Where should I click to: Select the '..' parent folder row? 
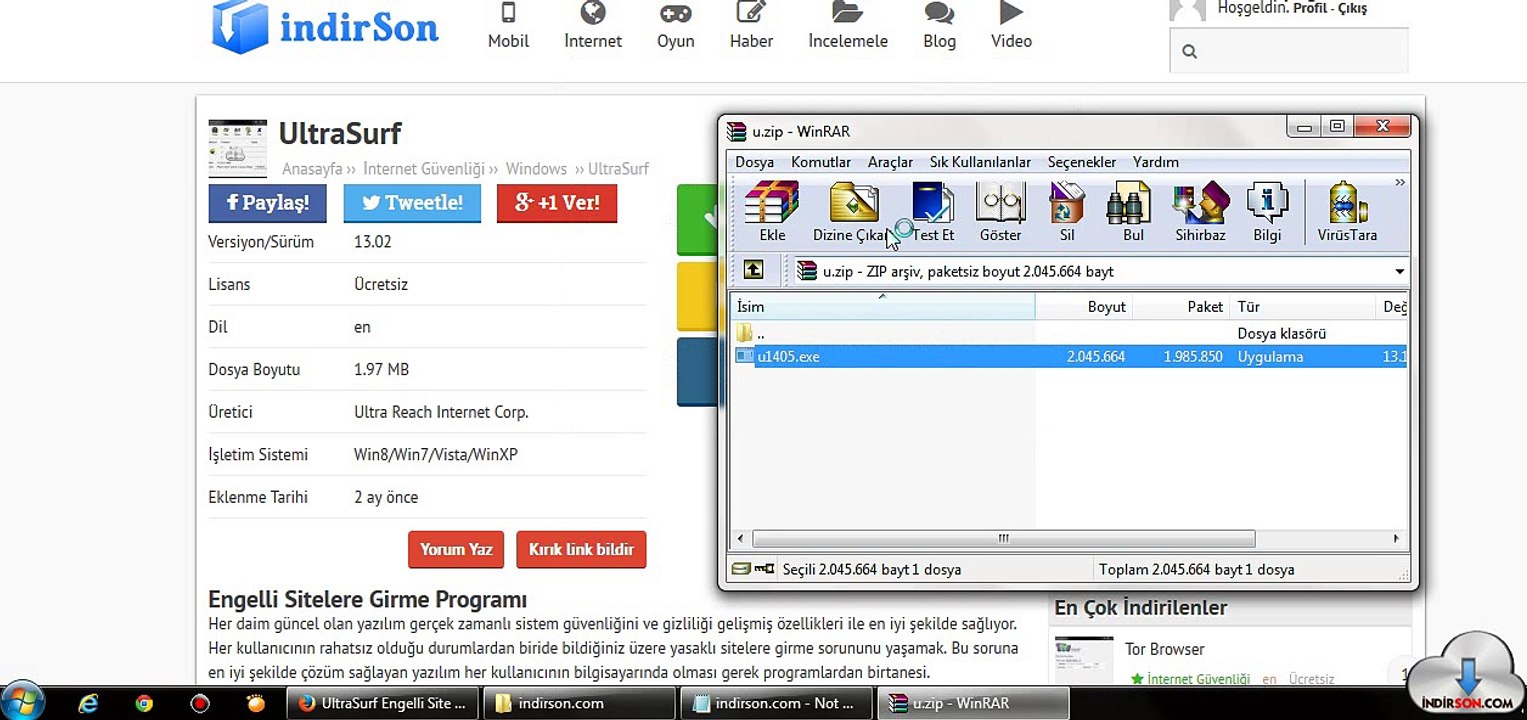pyautogui.click(x=1069, y=333)
